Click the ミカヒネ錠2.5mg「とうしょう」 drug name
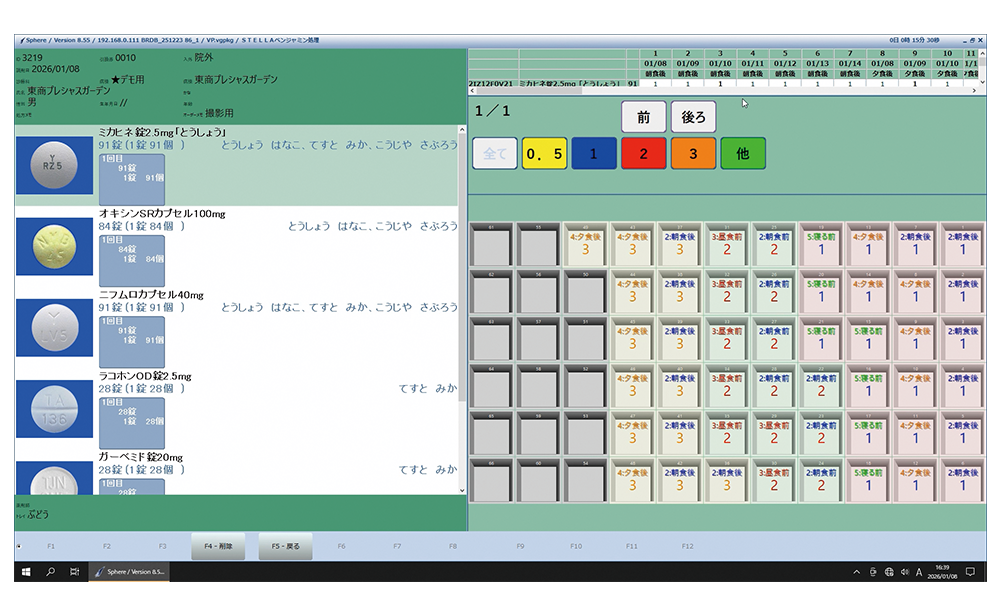 click(x=162, y=133)
